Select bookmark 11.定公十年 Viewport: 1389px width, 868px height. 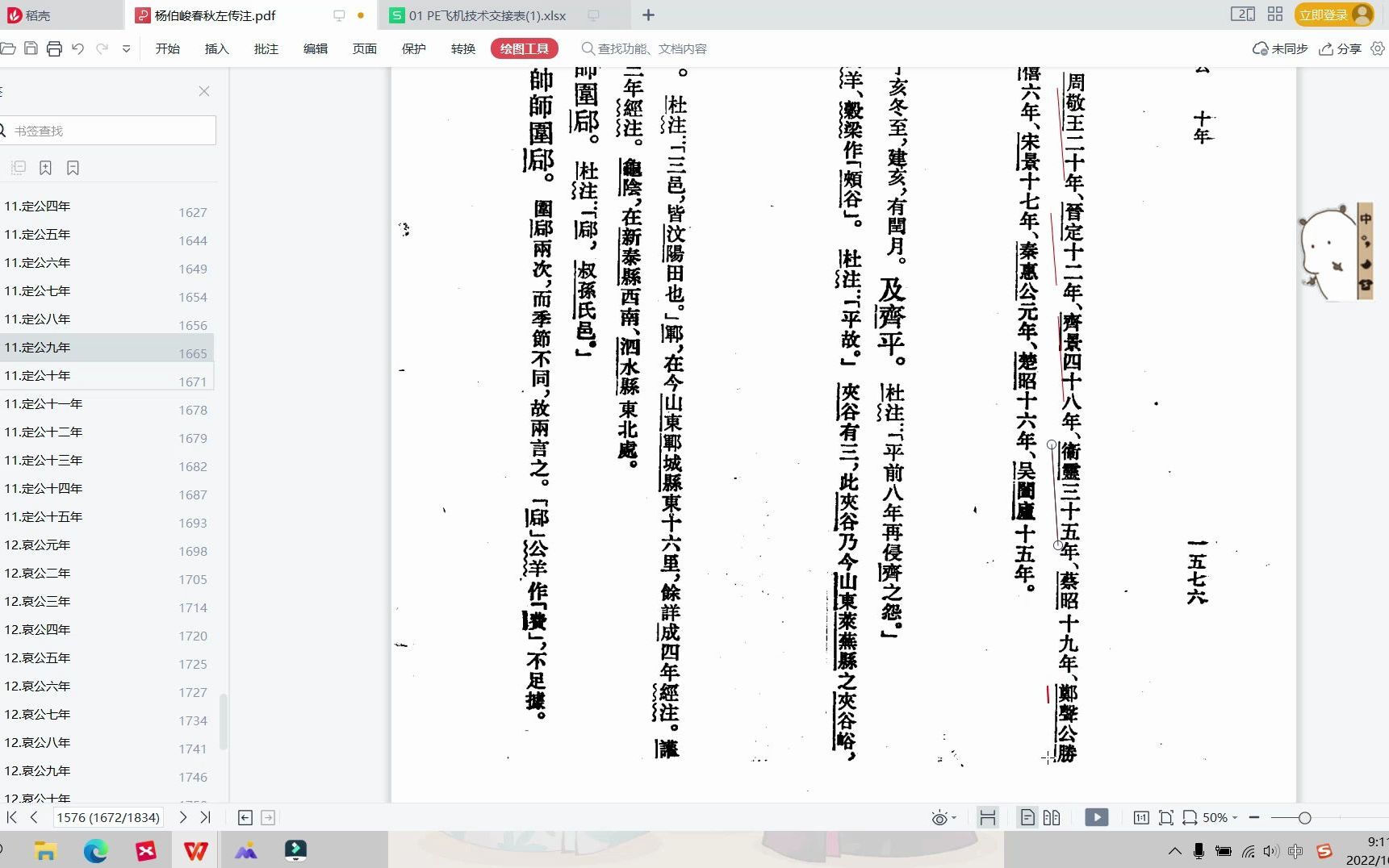click(x=107, y=376)
